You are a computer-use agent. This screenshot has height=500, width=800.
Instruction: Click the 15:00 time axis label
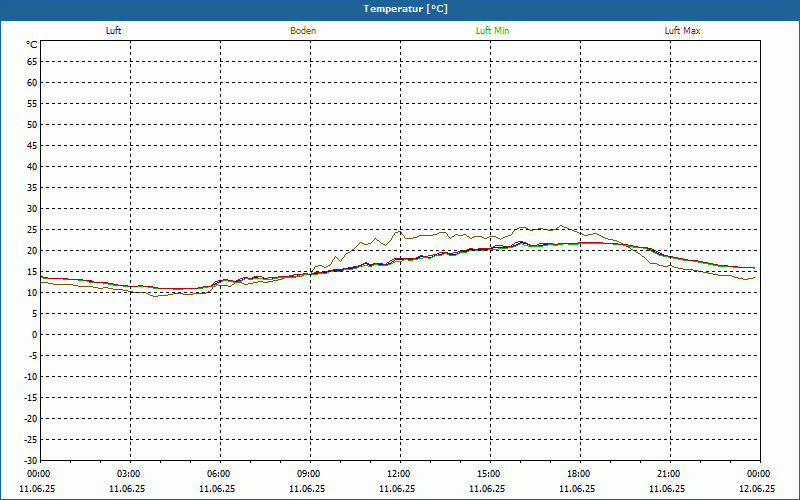click(490, 474)
